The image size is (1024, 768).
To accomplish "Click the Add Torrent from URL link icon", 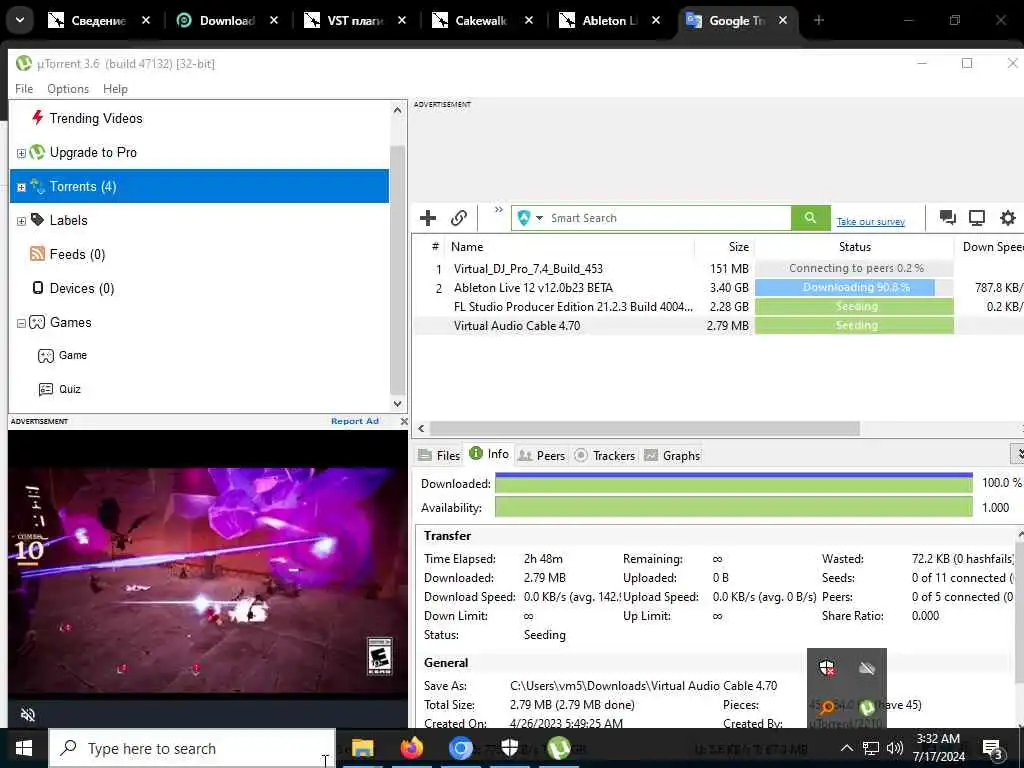I will 459,218.
